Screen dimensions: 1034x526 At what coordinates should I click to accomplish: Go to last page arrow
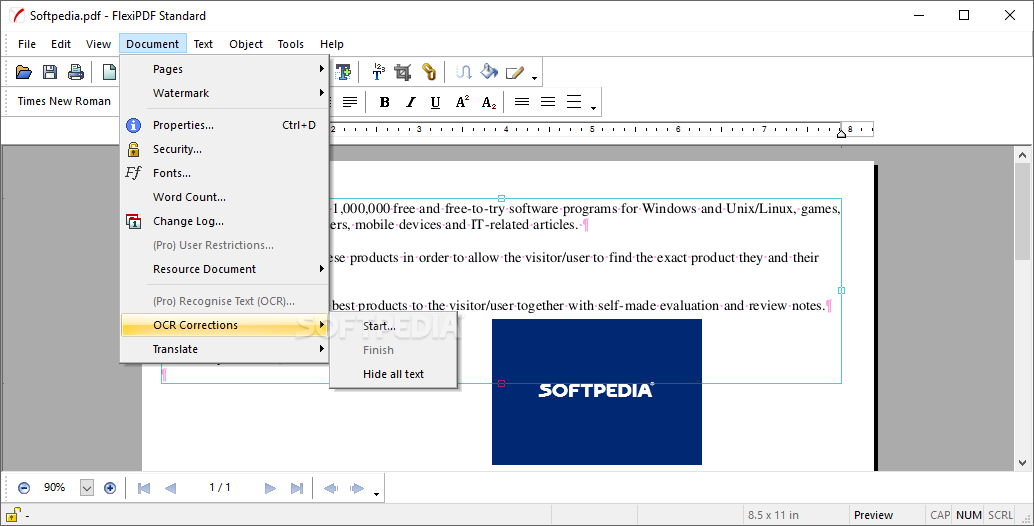coord(297,488)
